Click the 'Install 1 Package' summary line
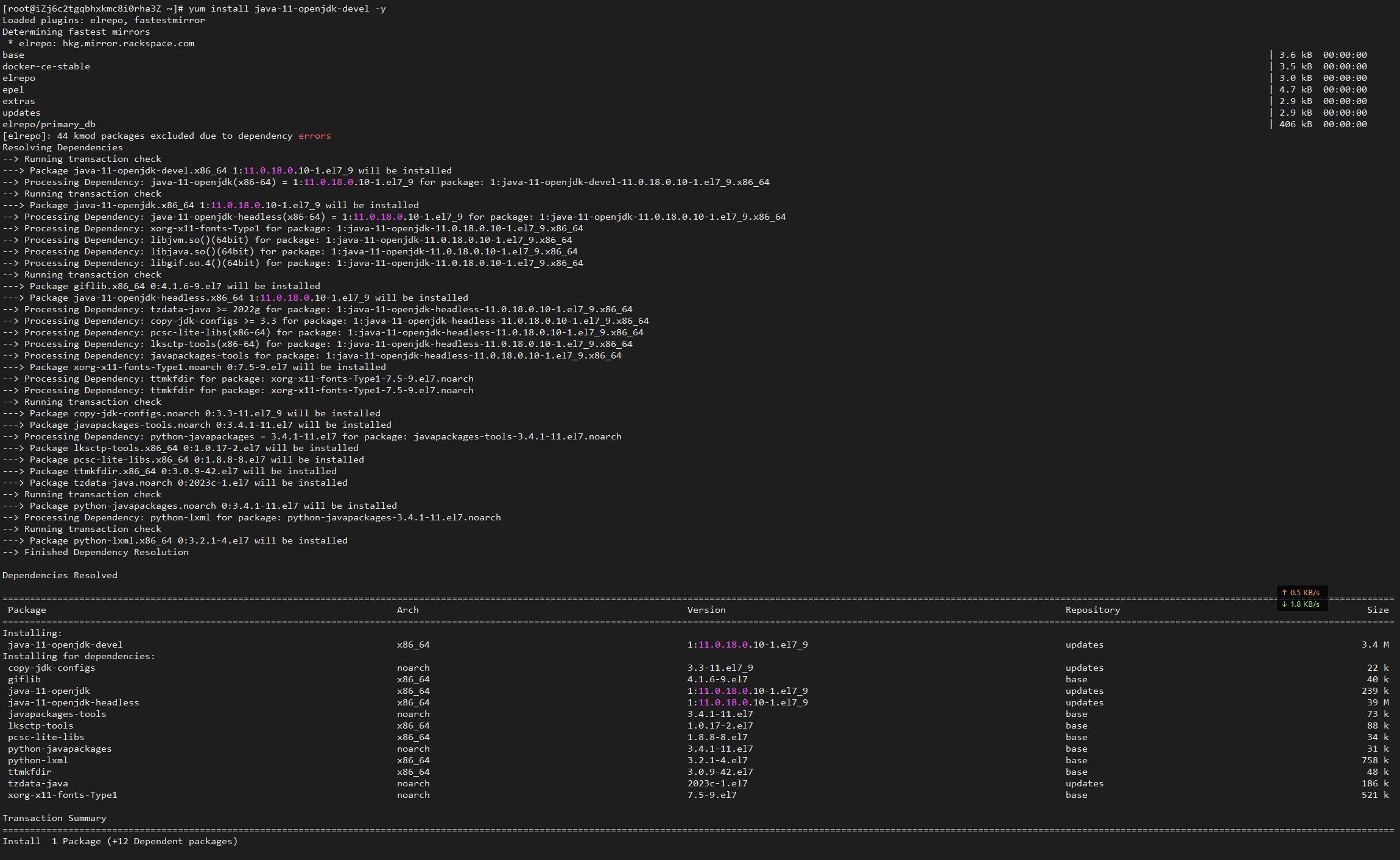 pyautogui.click(x=119, y=841)
